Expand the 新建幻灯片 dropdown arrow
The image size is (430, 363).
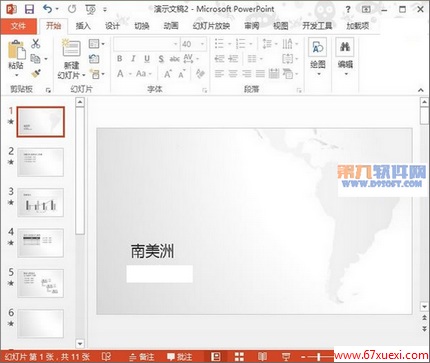pos(84,75)
